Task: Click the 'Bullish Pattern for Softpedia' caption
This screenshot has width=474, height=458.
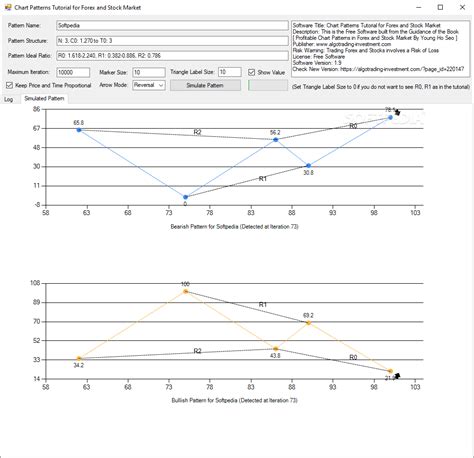Action: [x=234, y=400]
